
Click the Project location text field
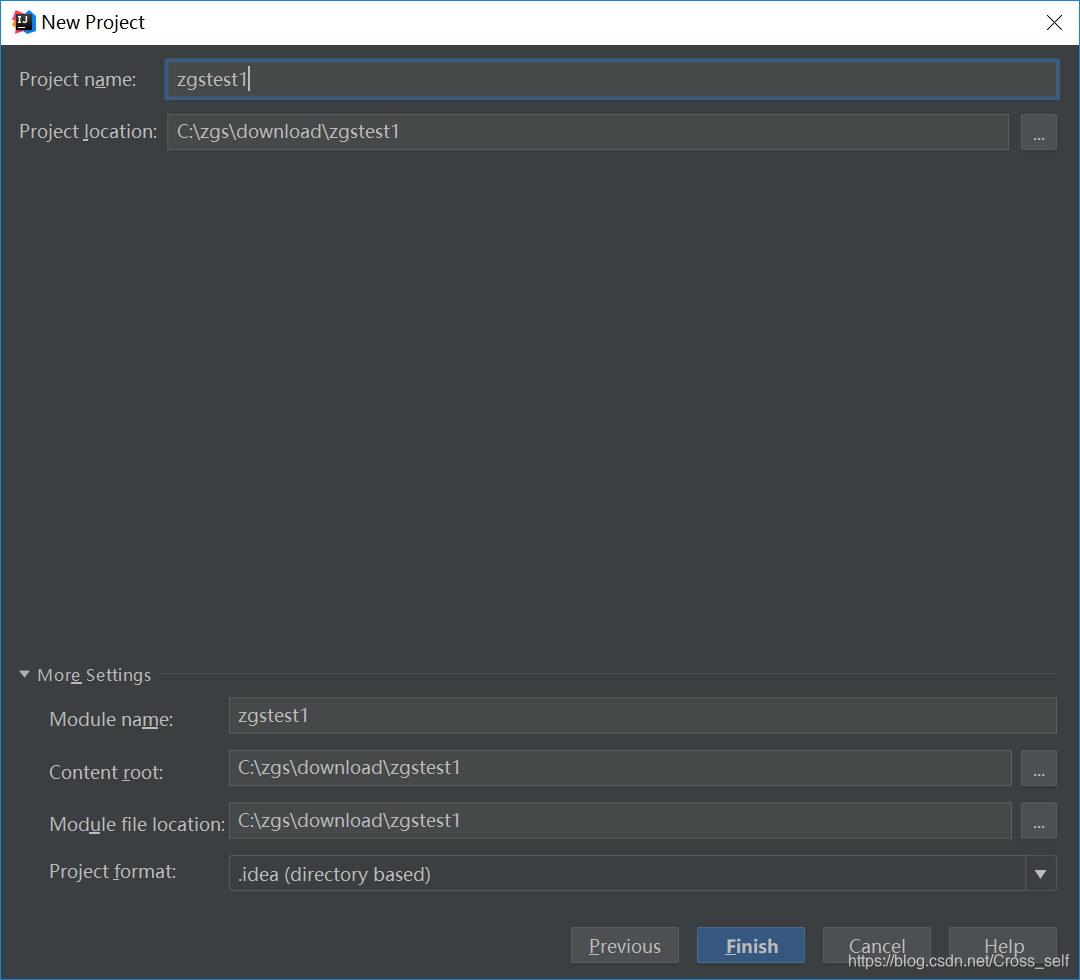pyautogui.click(x=588, y=132)
